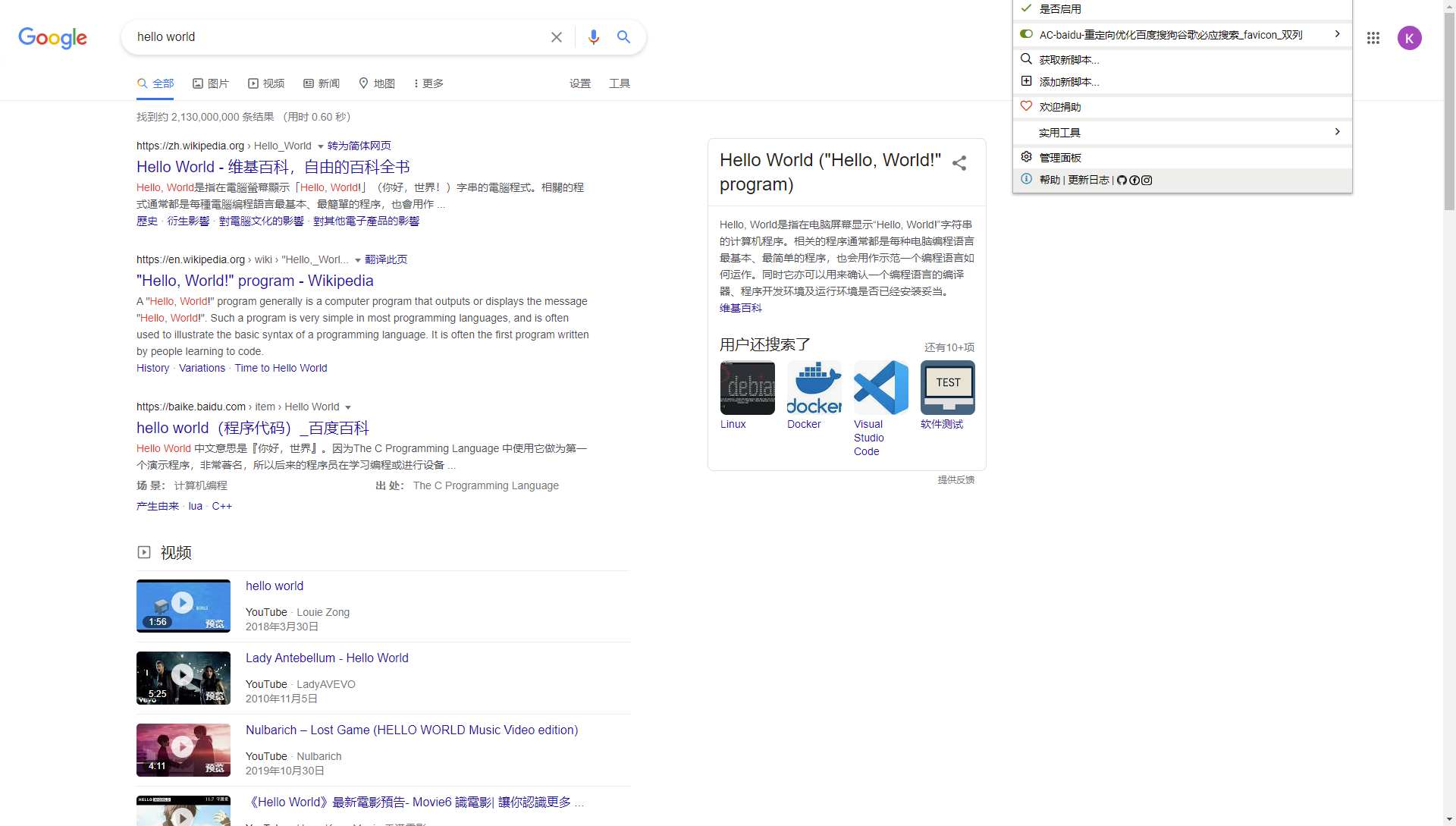Screen dimensions: 1456x826
Task: Open the Google apps grid
Action: [1373, 38]
